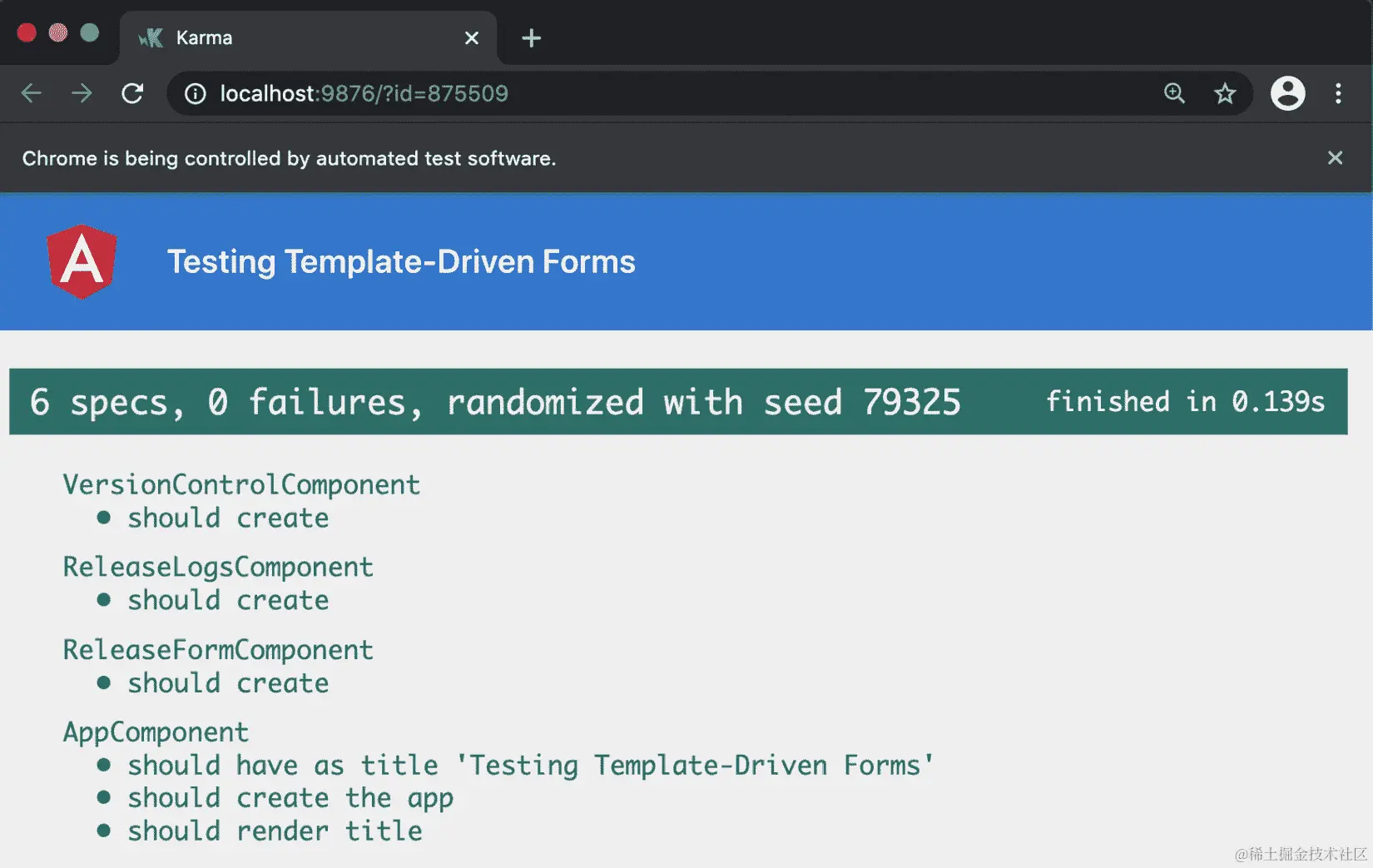Dismiss the automated test software notice
This screenshot has width=1373, height=868.
coord(1335,157)
